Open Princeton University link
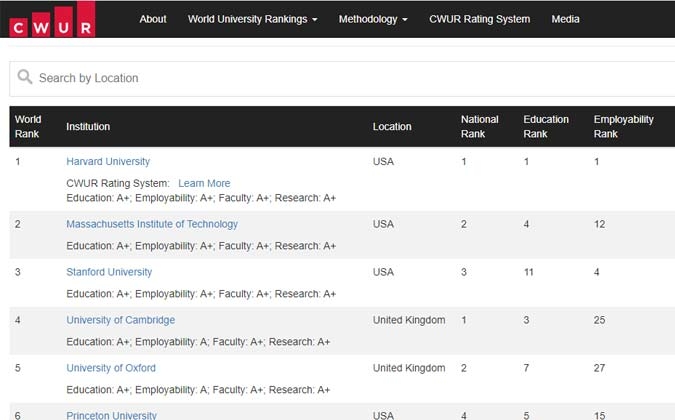 [x=111, y=415]
